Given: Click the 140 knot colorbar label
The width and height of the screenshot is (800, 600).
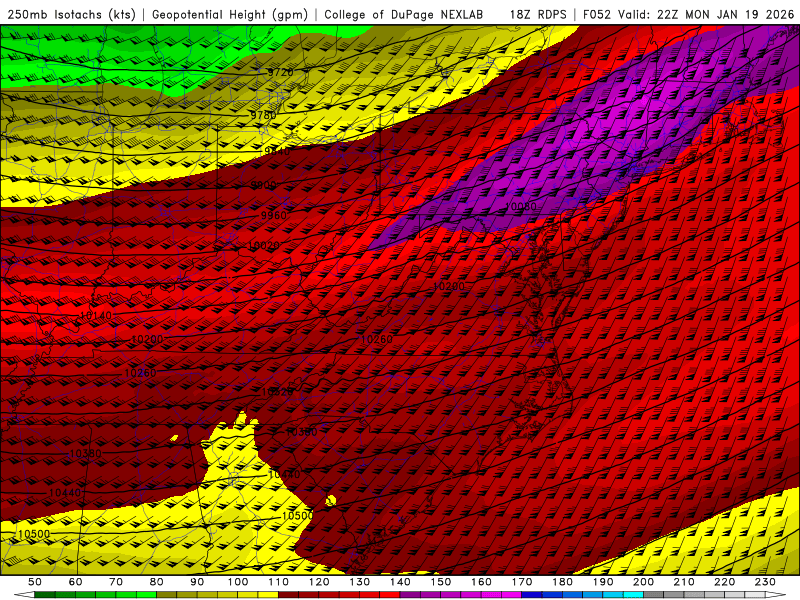Looking at the screenshot, I should tap(400, 582).
